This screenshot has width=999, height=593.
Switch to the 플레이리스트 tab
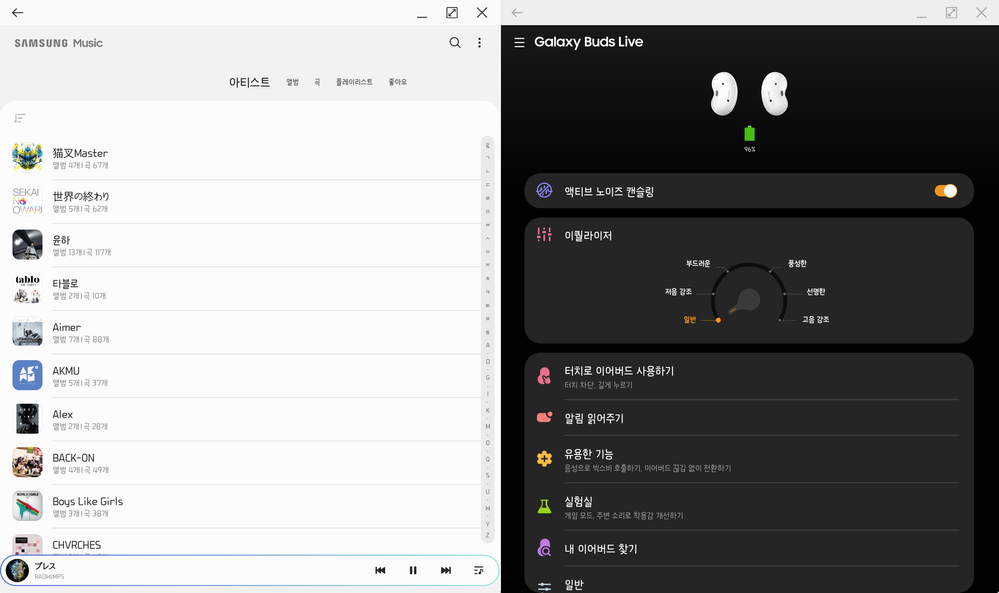click(354, 82)
